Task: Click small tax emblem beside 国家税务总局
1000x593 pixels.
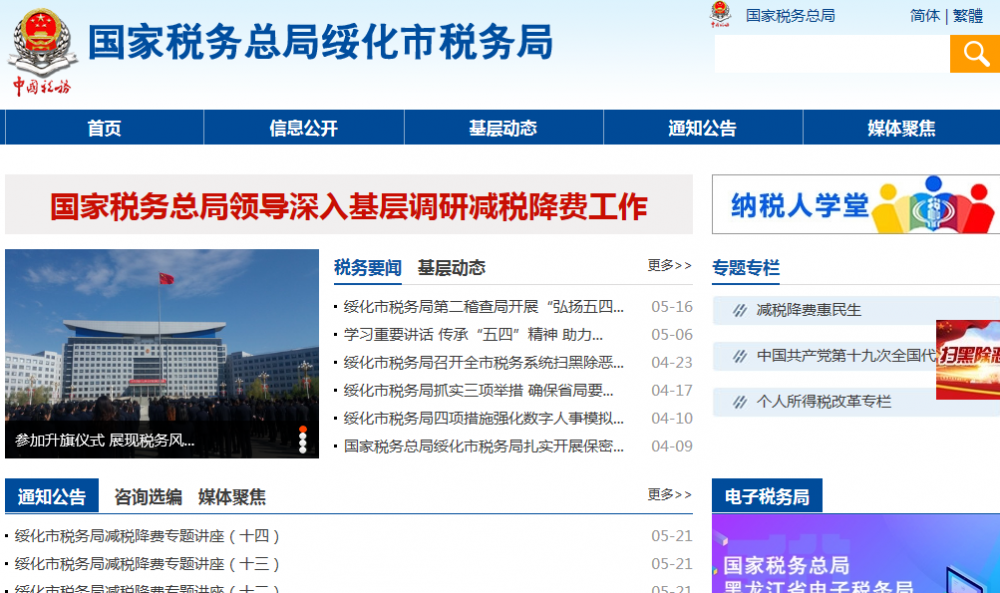Action: click(720, 15)
